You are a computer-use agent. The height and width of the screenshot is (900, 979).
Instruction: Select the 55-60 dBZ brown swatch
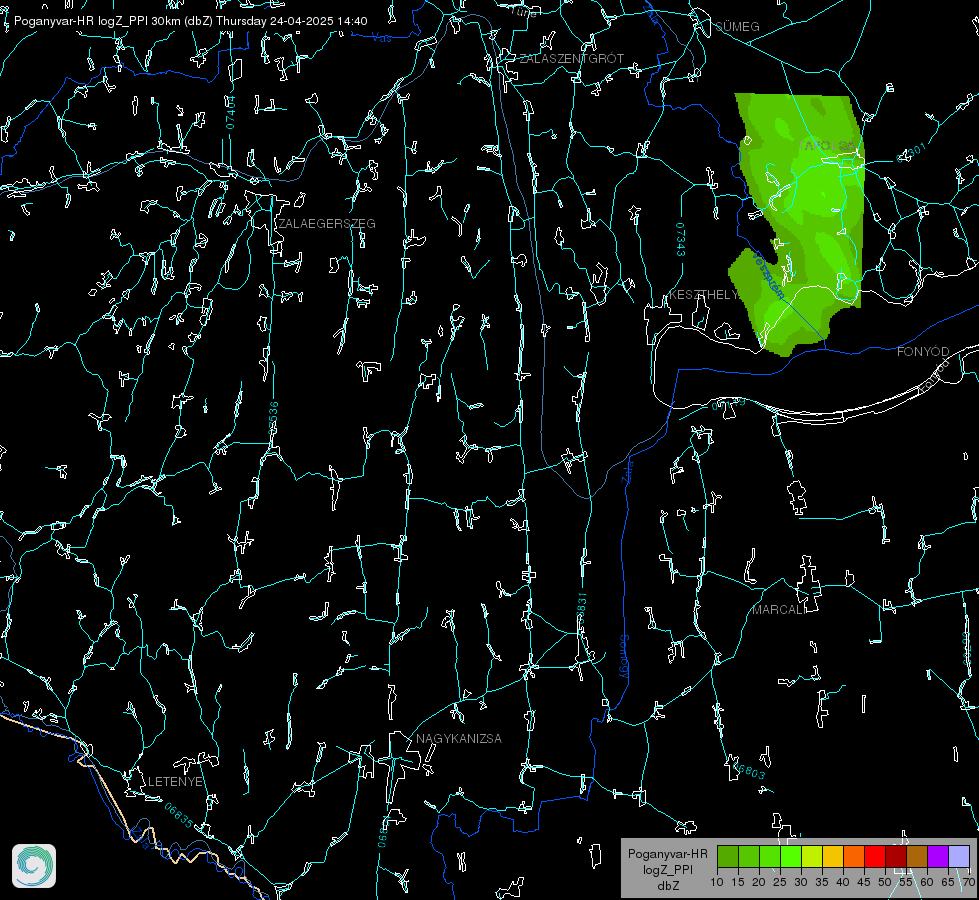(917, 857)
